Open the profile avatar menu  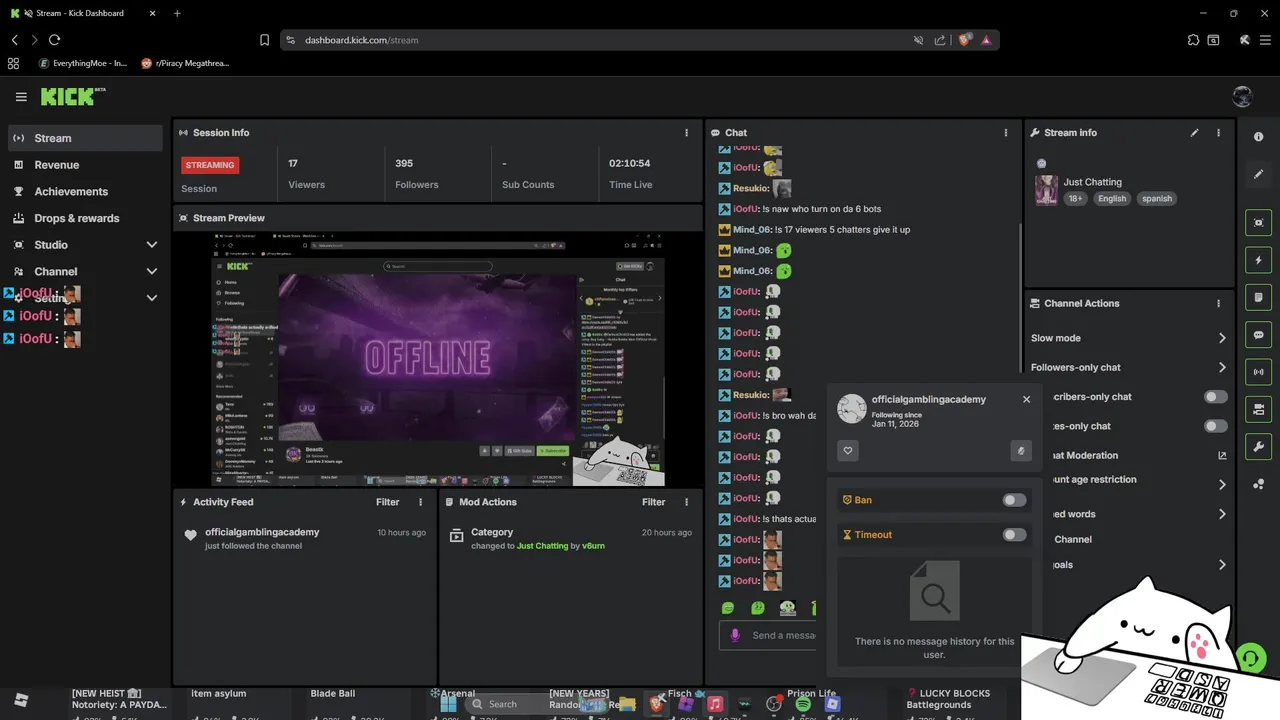point(1242,97)
